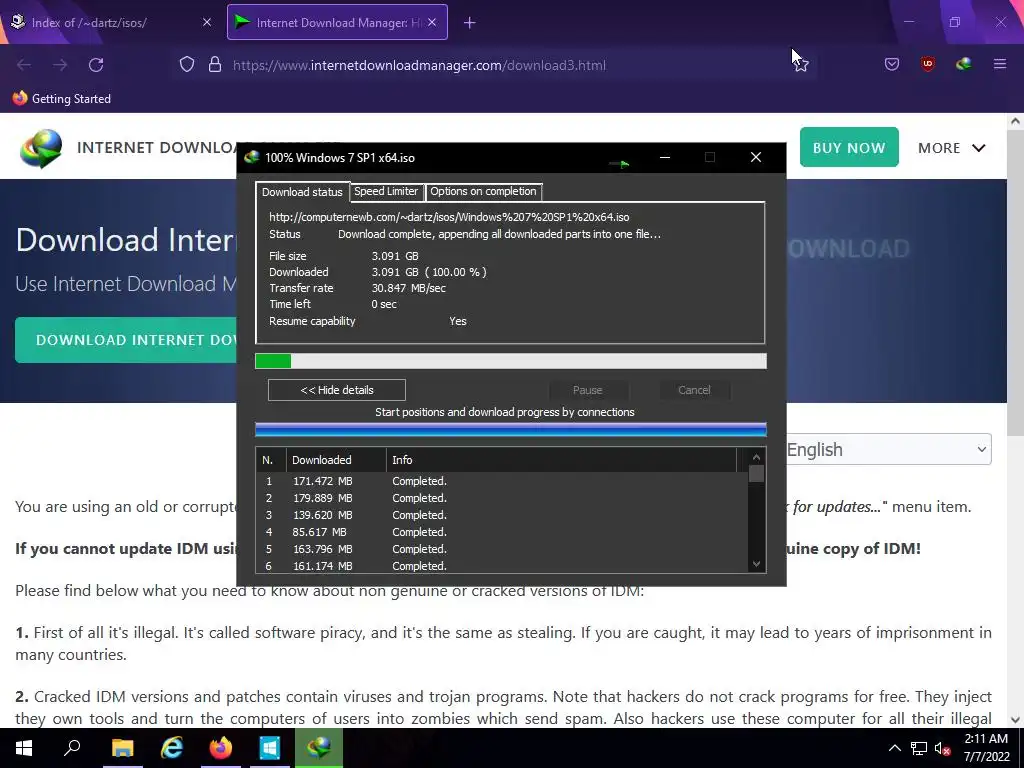
Task: Open the Windows Start menu
Action: click(x=24, y=748)
